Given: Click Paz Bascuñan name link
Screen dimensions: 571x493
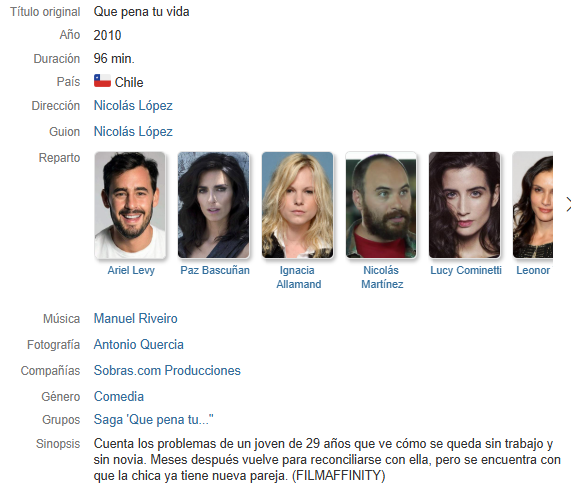Looking at the screenshot, I should pos(215,270).
